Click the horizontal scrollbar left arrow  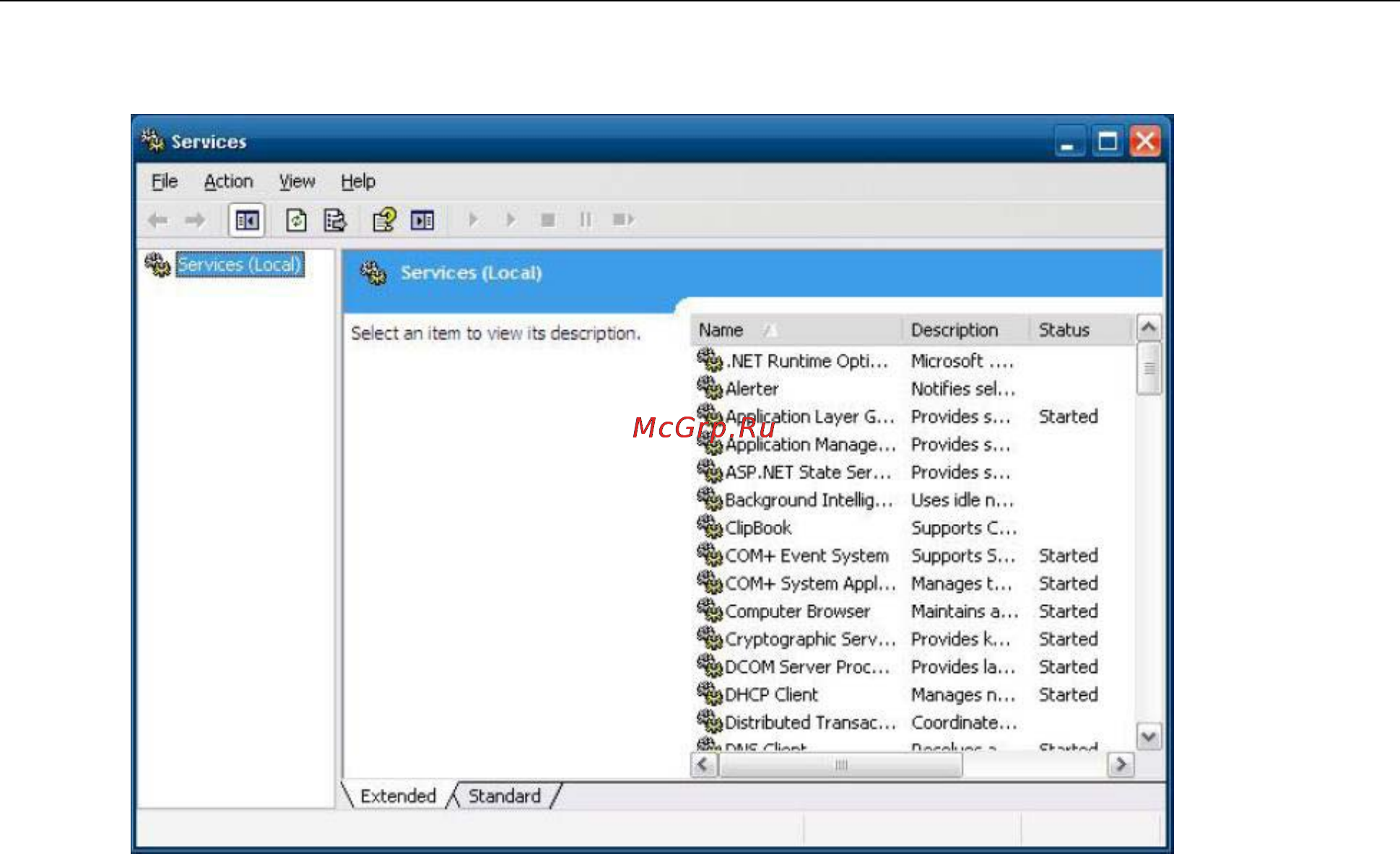tap(705, 764)
